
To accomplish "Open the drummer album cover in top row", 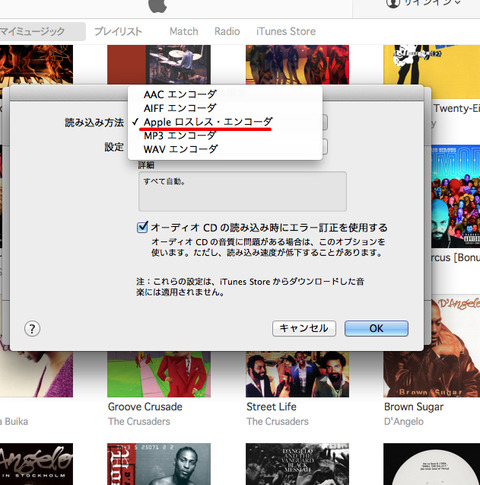I will click(x=159, y=65).
